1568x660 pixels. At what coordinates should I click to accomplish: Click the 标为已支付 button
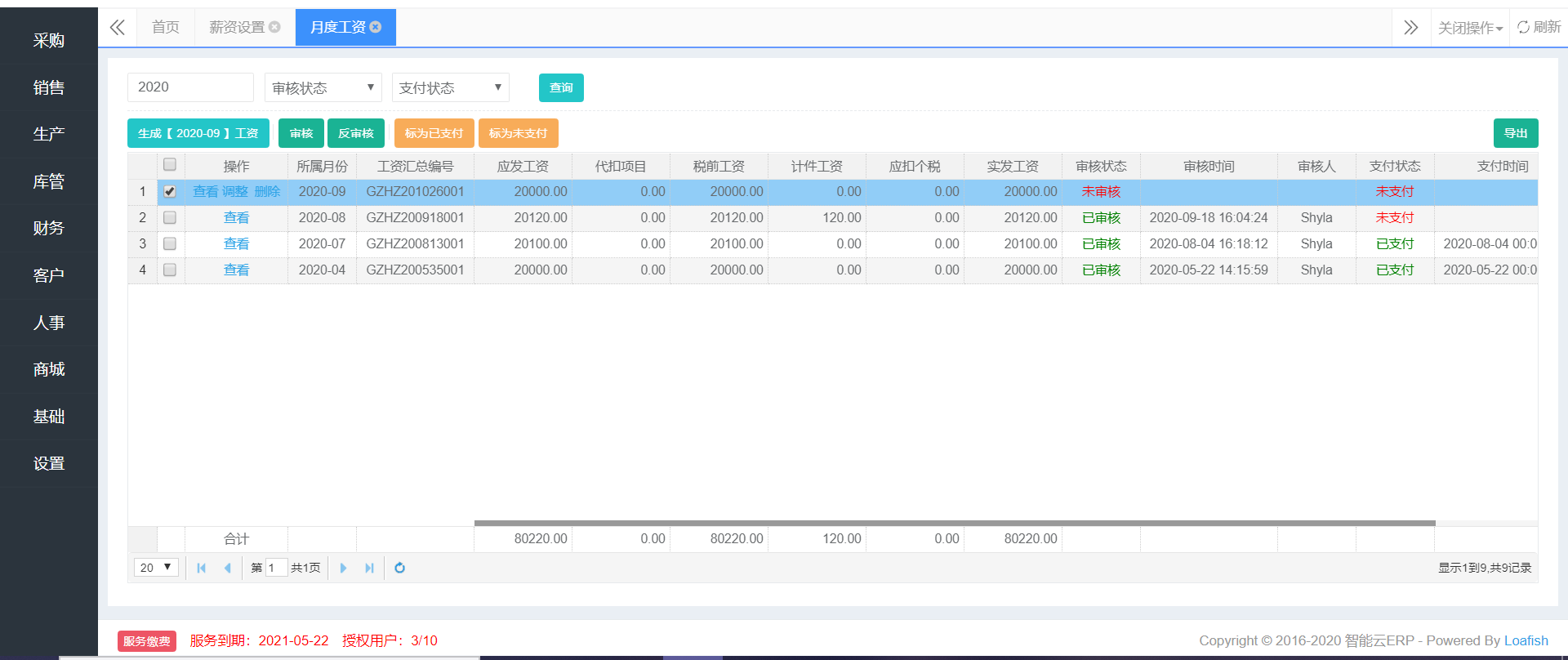click(434, 133)
